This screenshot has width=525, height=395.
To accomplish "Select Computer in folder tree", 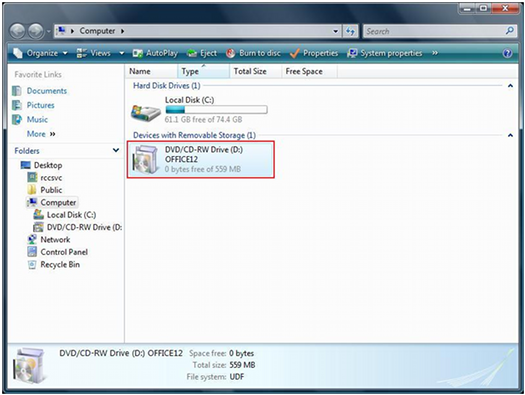I will [x=58, y=202].
